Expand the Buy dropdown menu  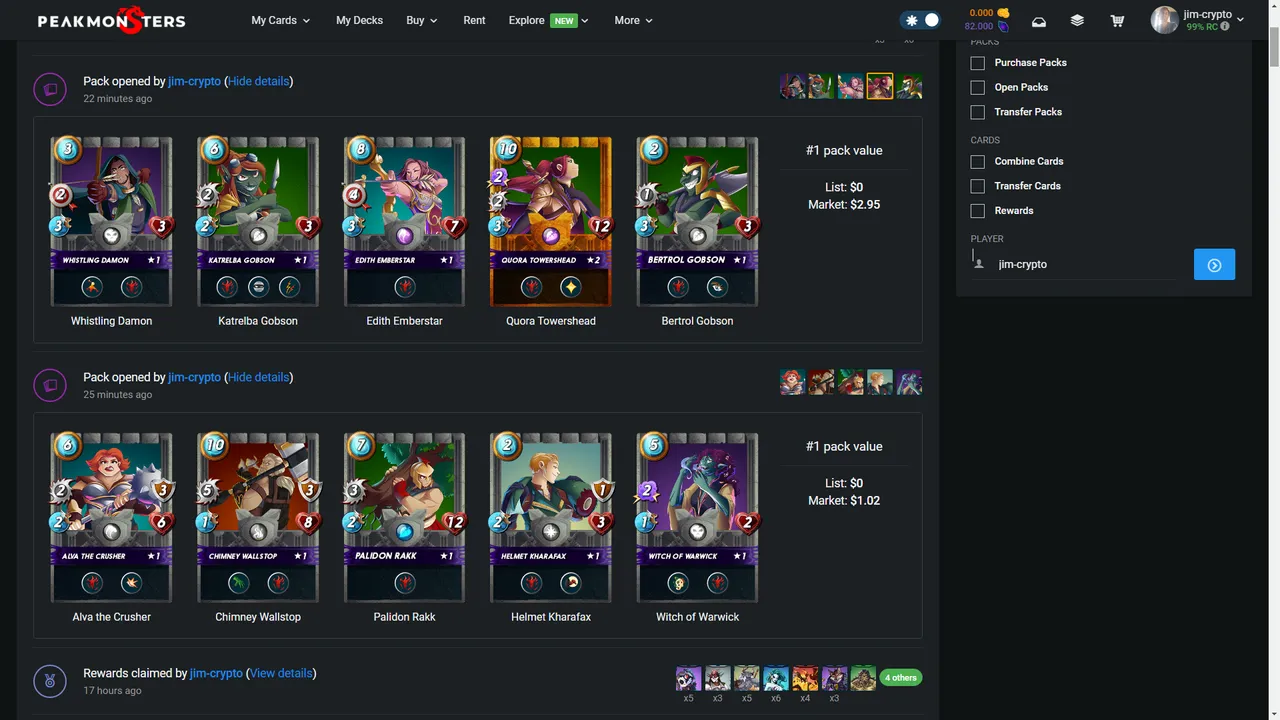(422, 20)
